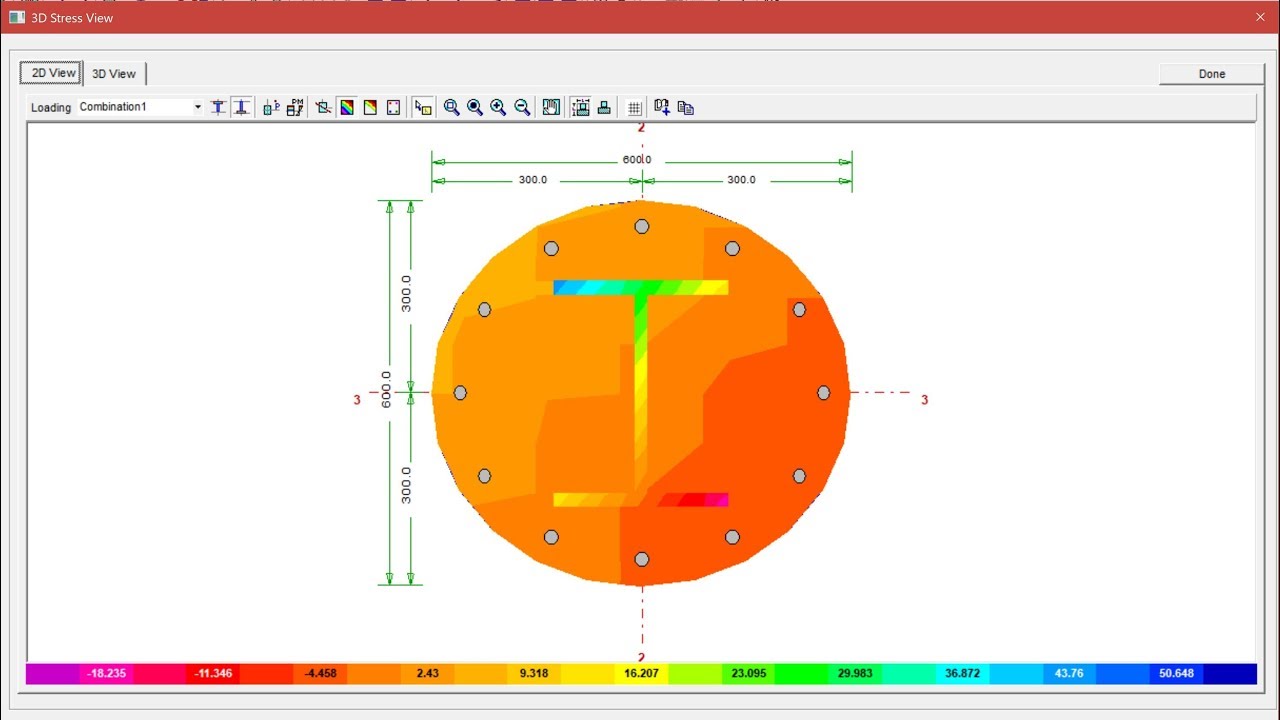Click the Copy to clipboard icon
Image resolution: width=1280 pixels, height=720 pixels.
[x=686, y=107]
